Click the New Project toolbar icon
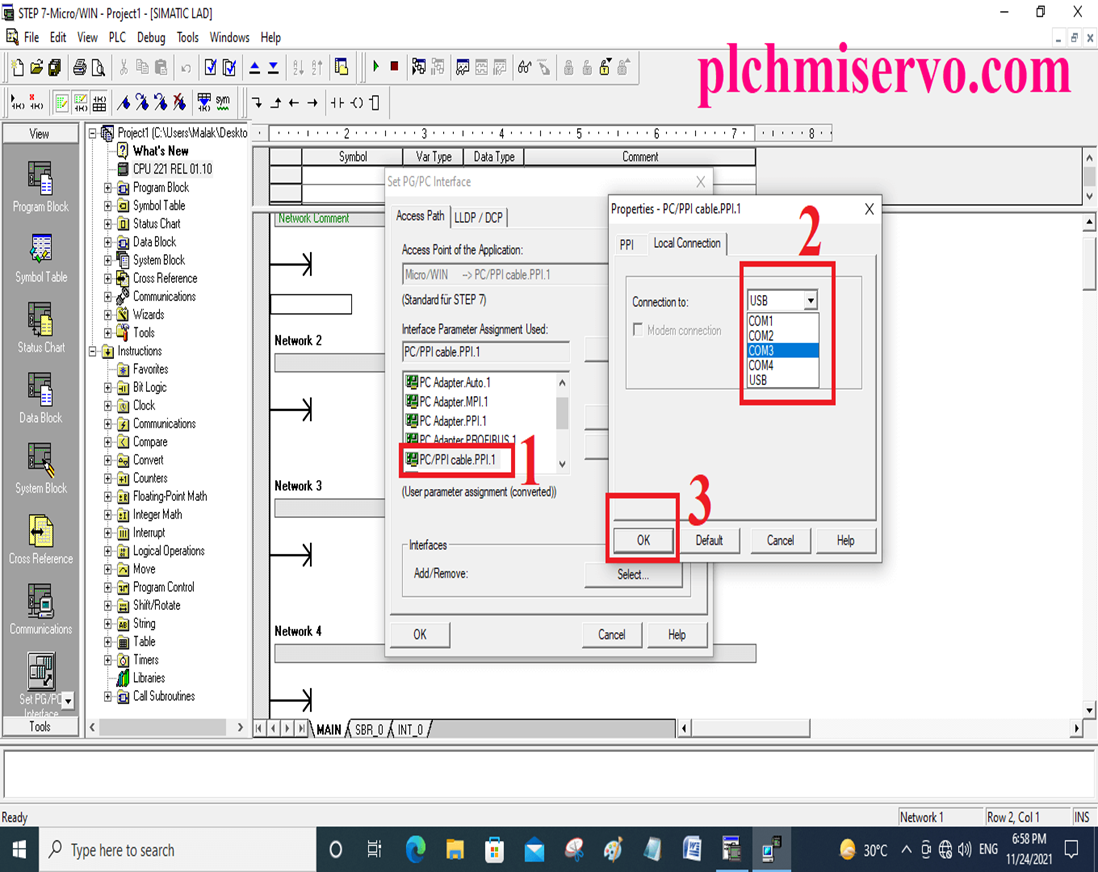 click(x=18, y=67)
